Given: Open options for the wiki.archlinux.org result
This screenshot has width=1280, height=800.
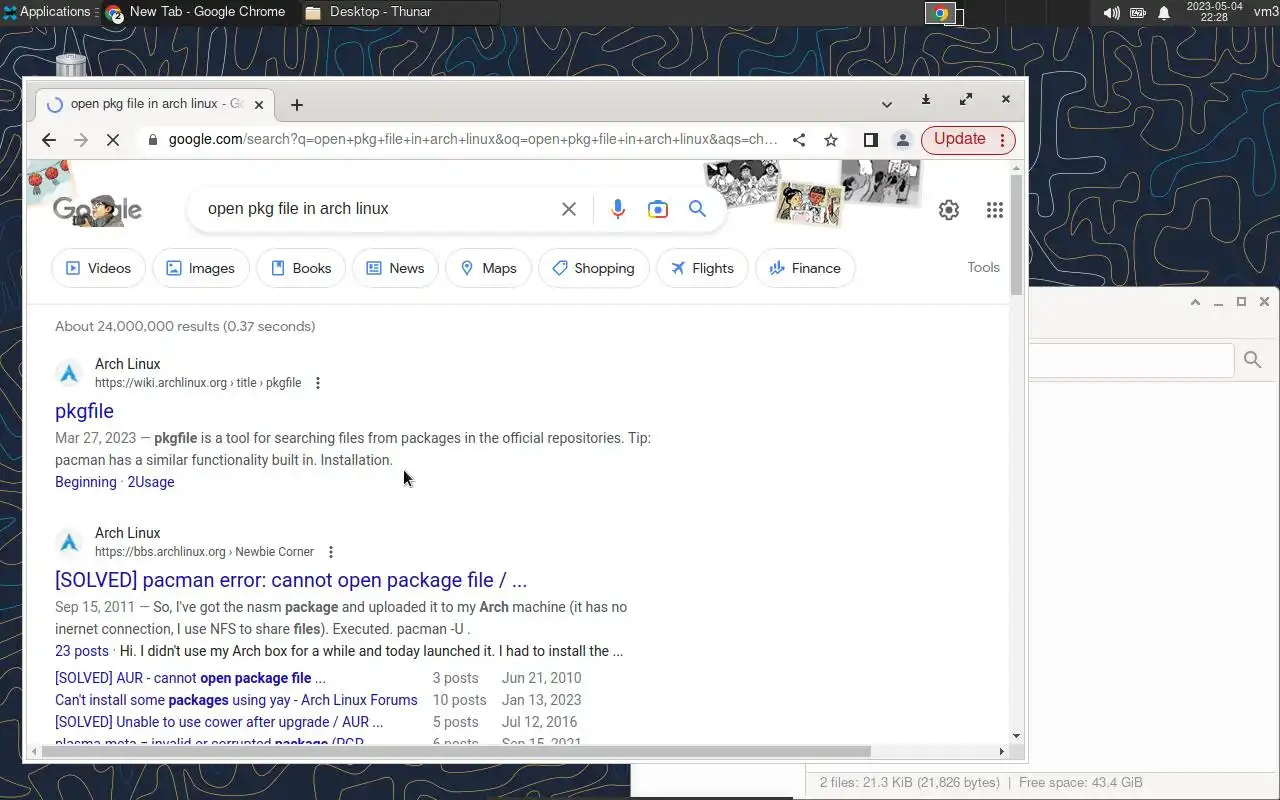Looking at the screenshot, I should pyautogui.click(x=318, y=383).
